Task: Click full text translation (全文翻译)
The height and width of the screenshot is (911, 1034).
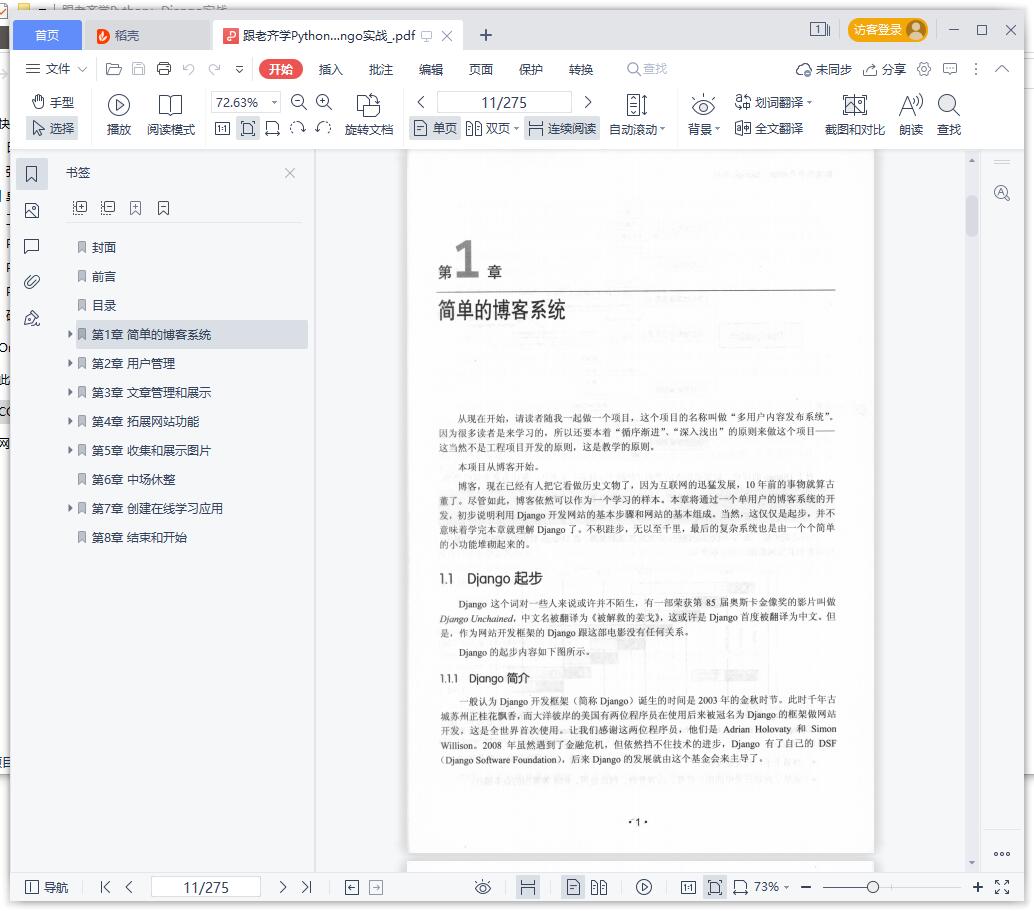Action: click(x=769, y=128)
